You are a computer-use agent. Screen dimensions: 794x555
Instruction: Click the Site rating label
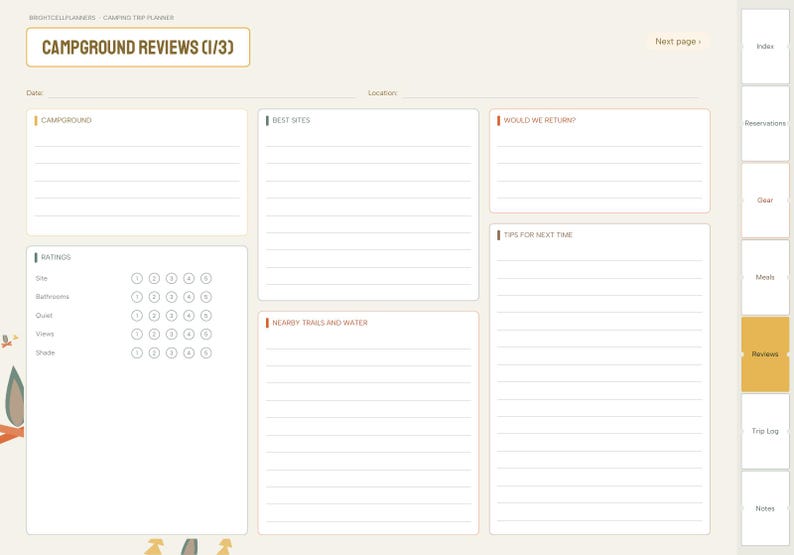(42, 279)
